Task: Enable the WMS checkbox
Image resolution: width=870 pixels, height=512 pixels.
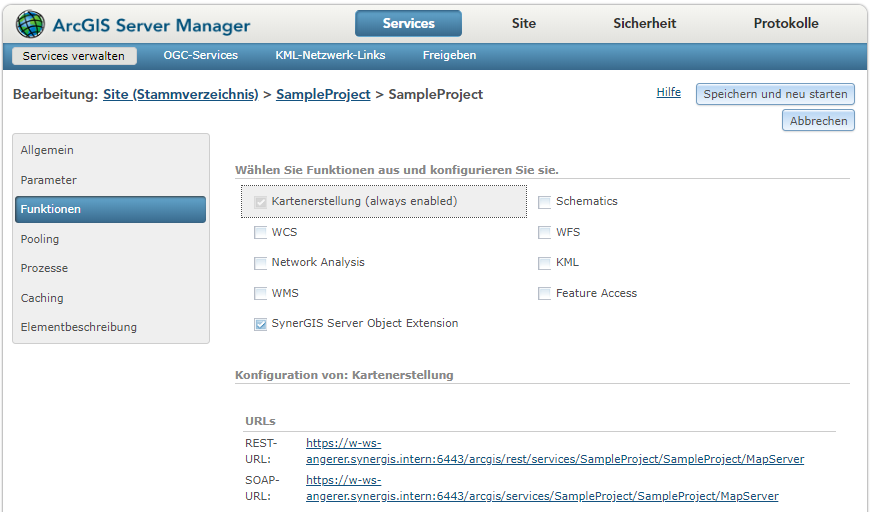Action: click(x=261, y=294)
